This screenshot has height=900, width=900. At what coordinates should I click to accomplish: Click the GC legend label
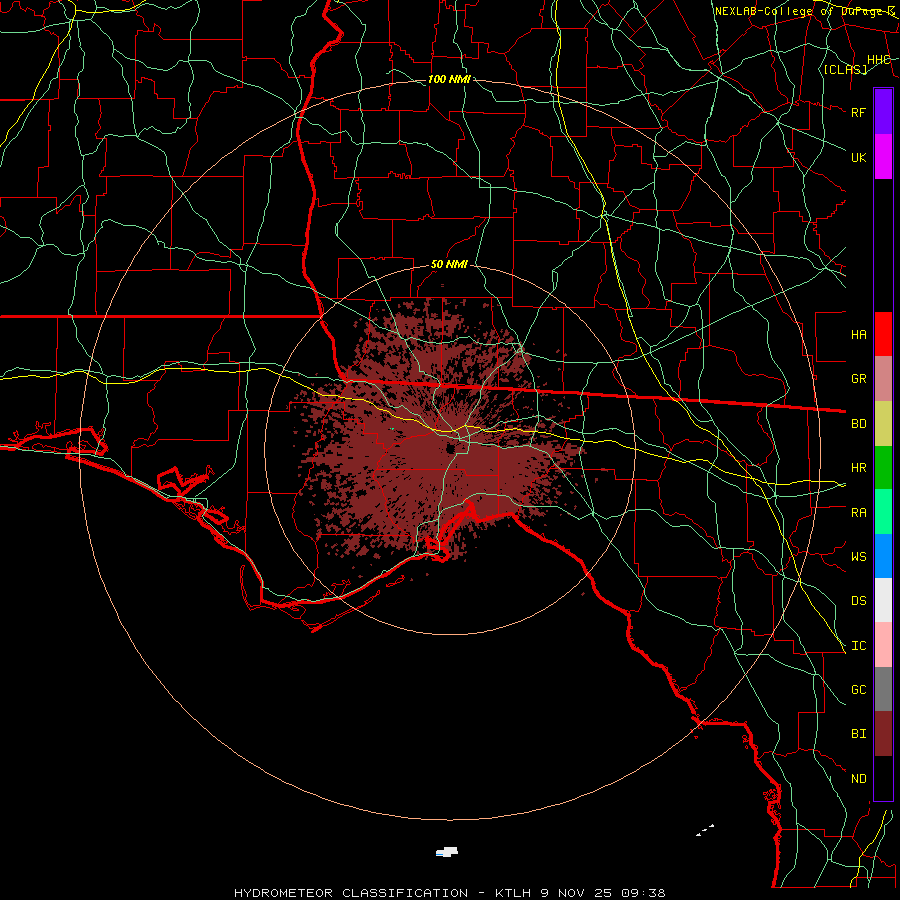[x=859, y=690]
